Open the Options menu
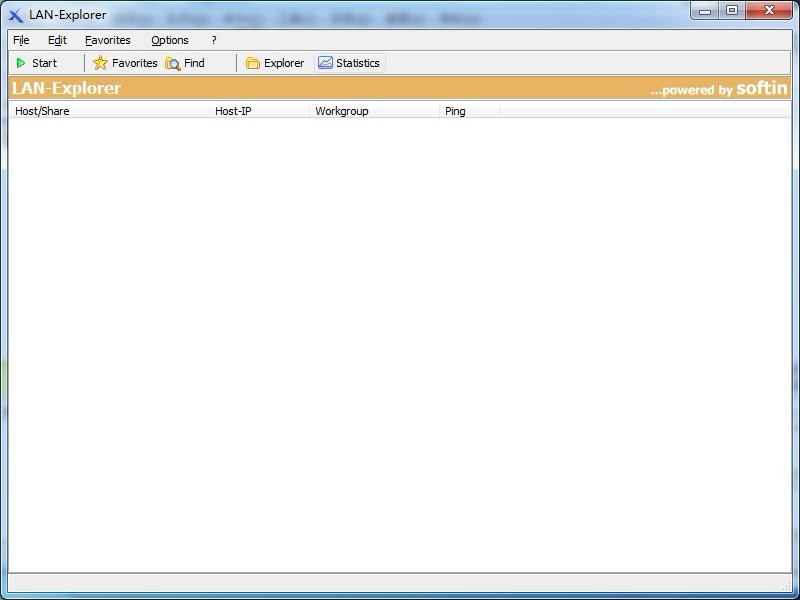 (x=170, y=40)
